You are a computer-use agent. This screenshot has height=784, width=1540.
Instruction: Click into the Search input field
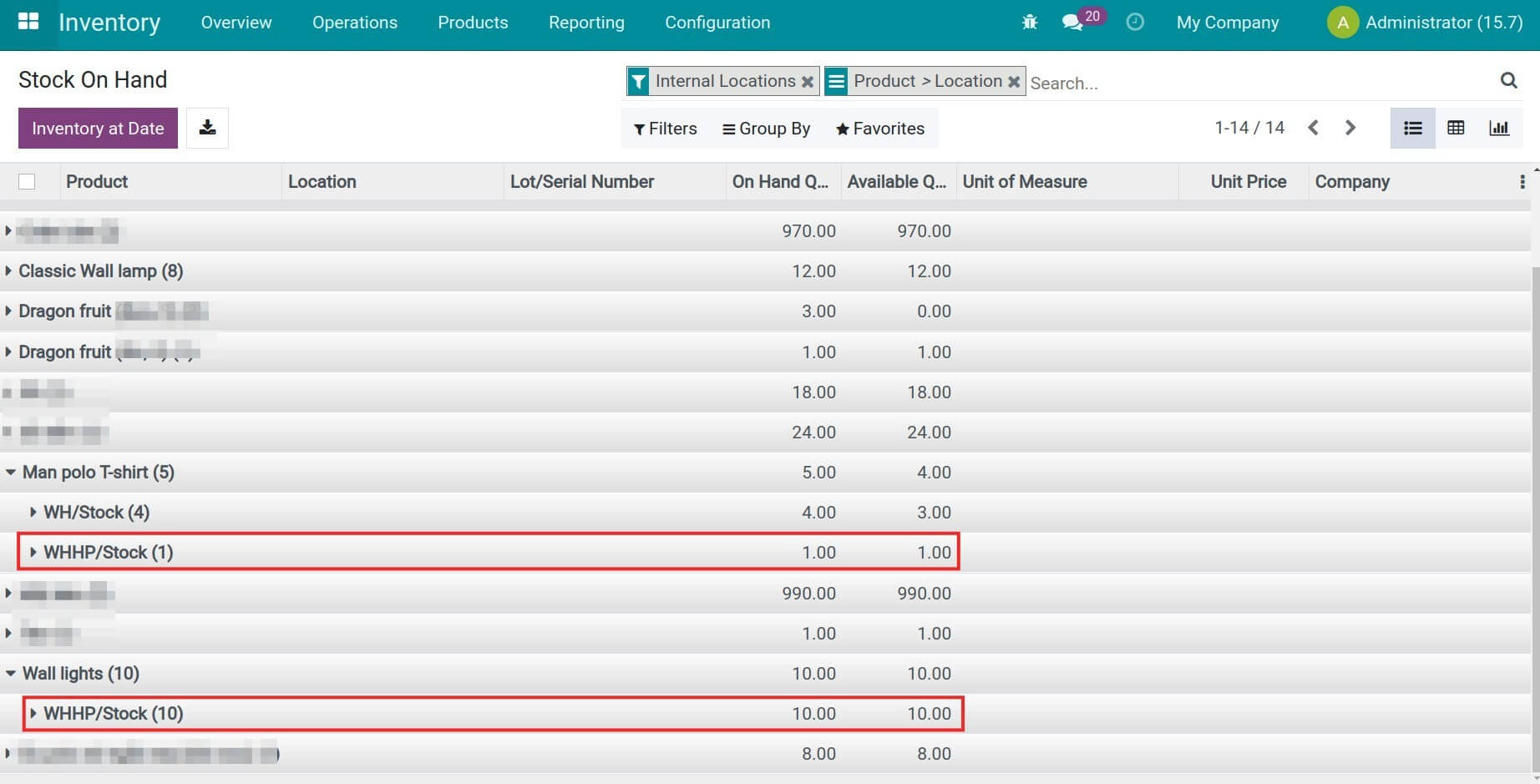1253,83
